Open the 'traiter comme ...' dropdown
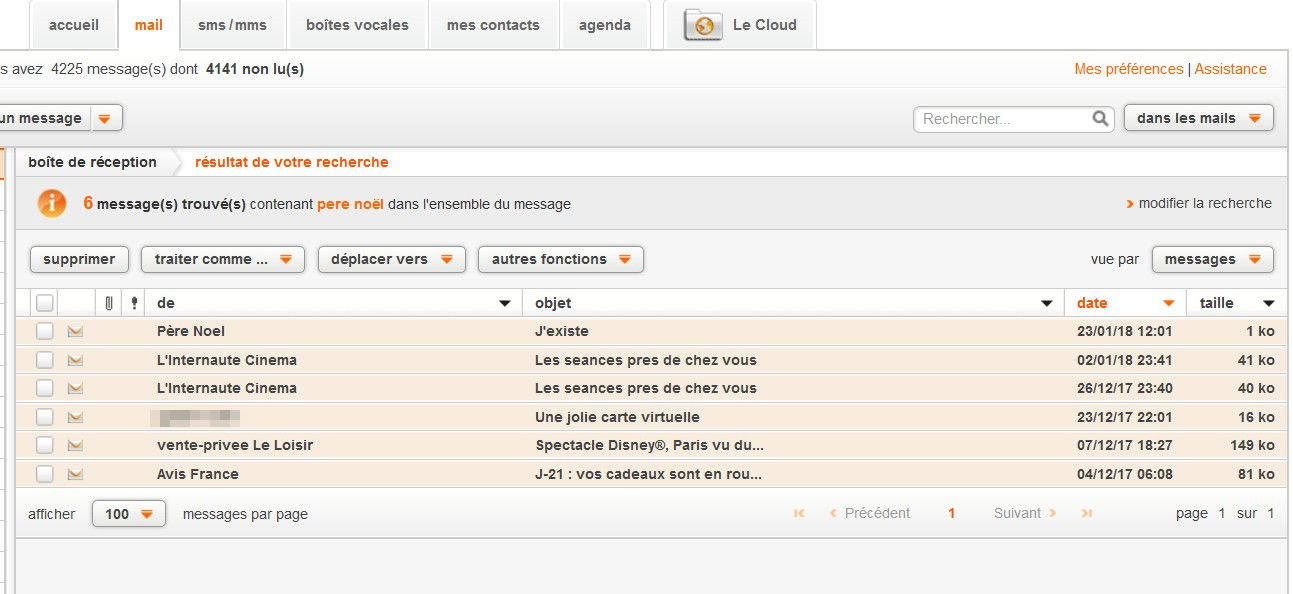Screen dimensions: 1293x594 (x=223, y=259)
